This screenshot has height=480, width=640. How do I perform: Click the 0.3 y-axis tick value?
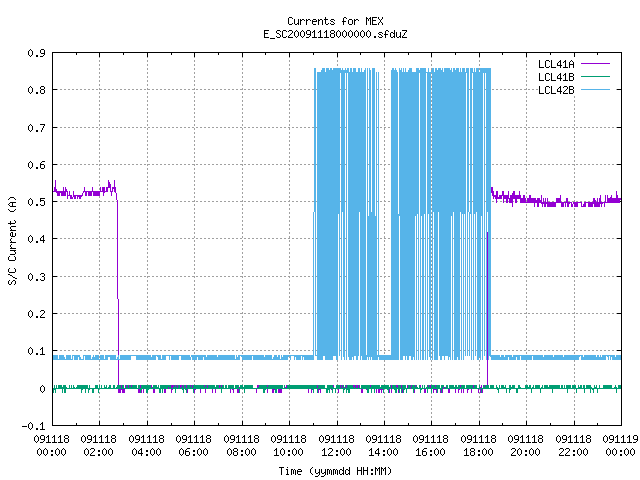37,277
